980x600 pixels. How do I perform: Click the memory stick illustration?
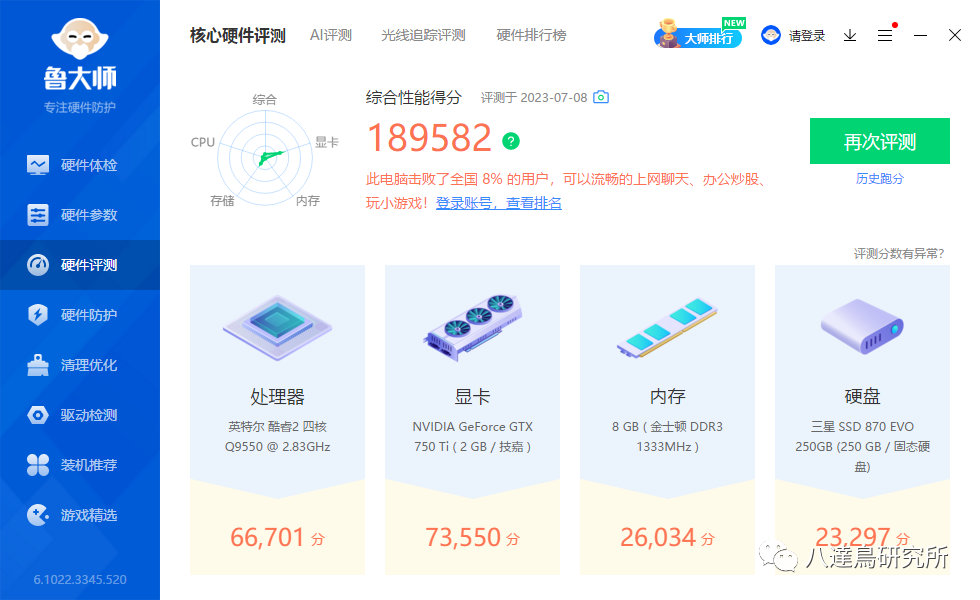click(667, 328)
